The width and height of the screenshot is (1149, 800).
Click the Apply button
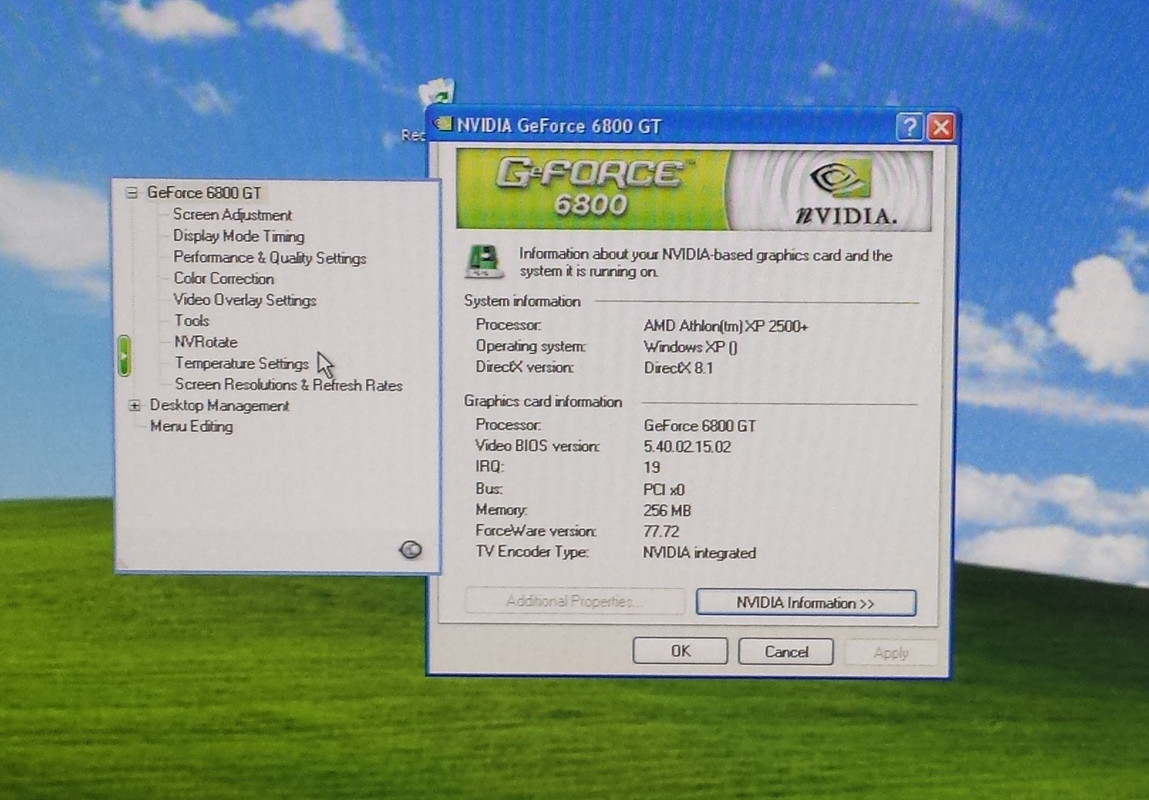(x=890, y=652)
